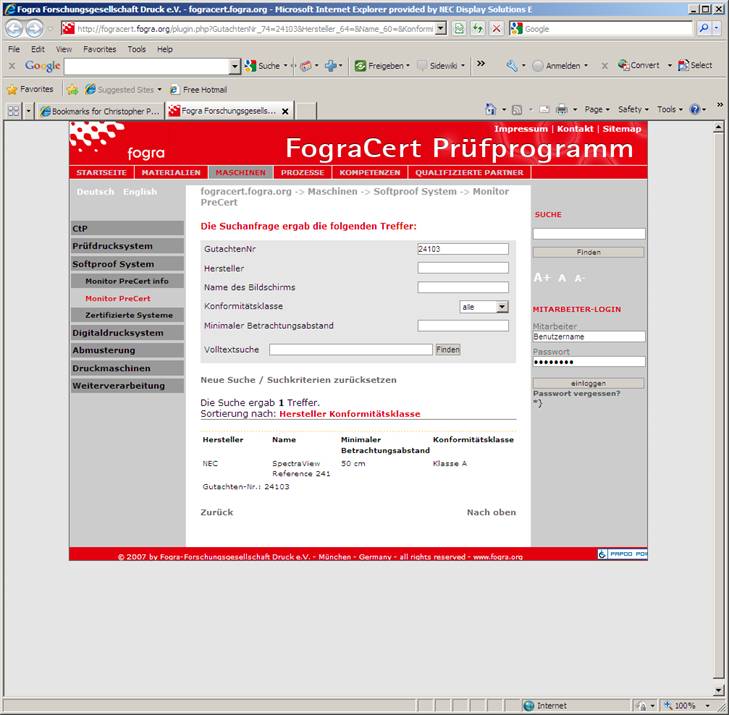729x715 pixels.
Task: Open the MATERIALIEN navigation tab
Action: tap(171, 172)
